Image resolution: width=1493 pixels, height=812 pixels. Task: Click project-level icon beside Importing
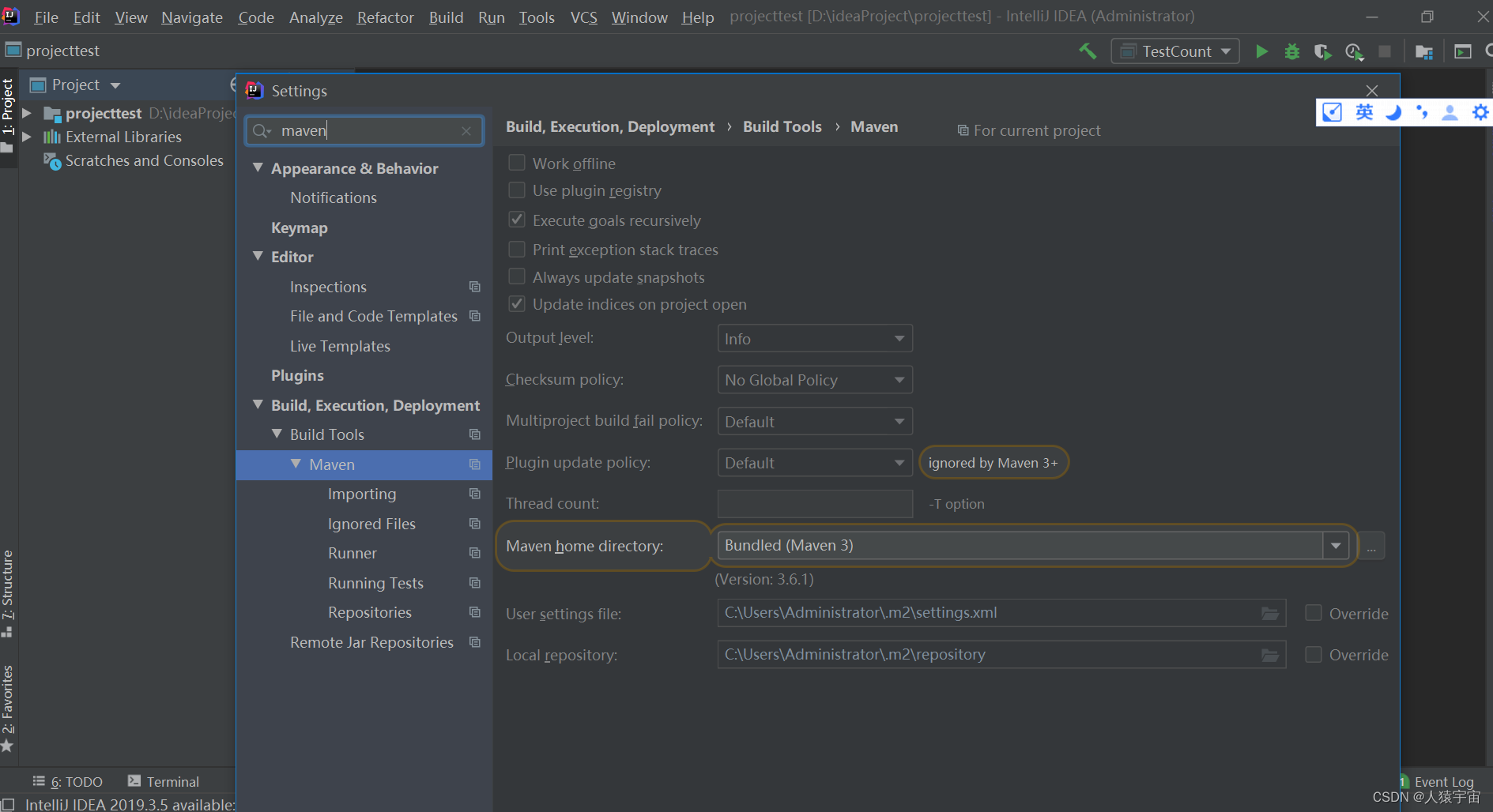(x=475, y=494)
